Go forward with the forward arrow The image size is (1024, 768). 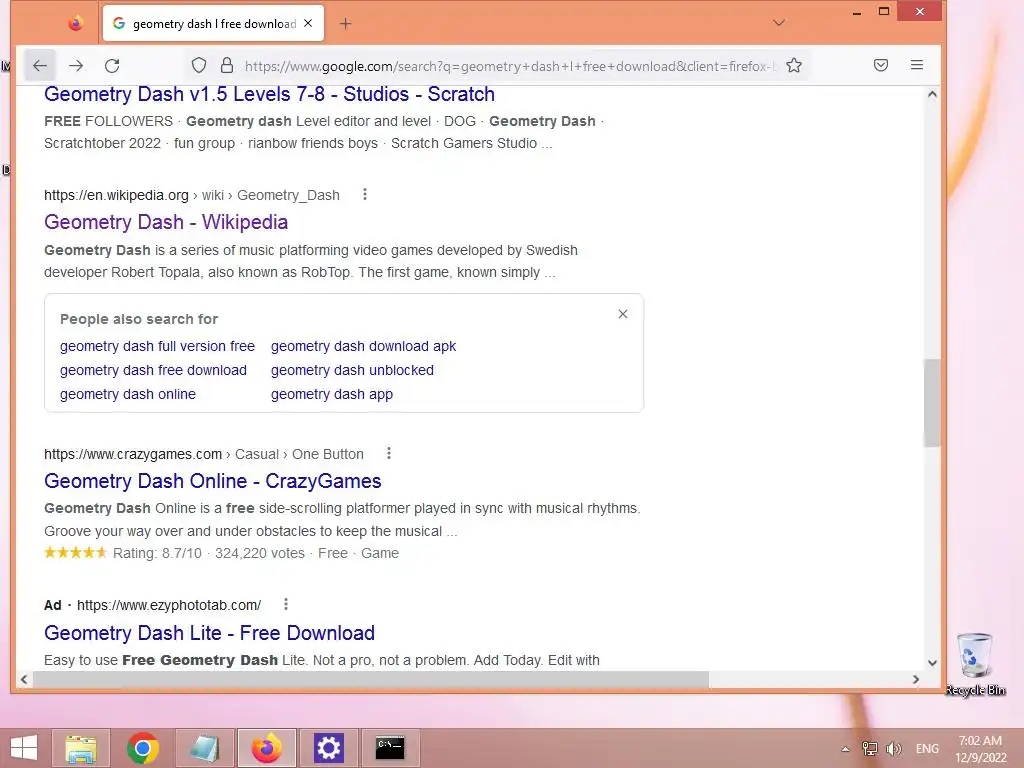click(76, 65)
